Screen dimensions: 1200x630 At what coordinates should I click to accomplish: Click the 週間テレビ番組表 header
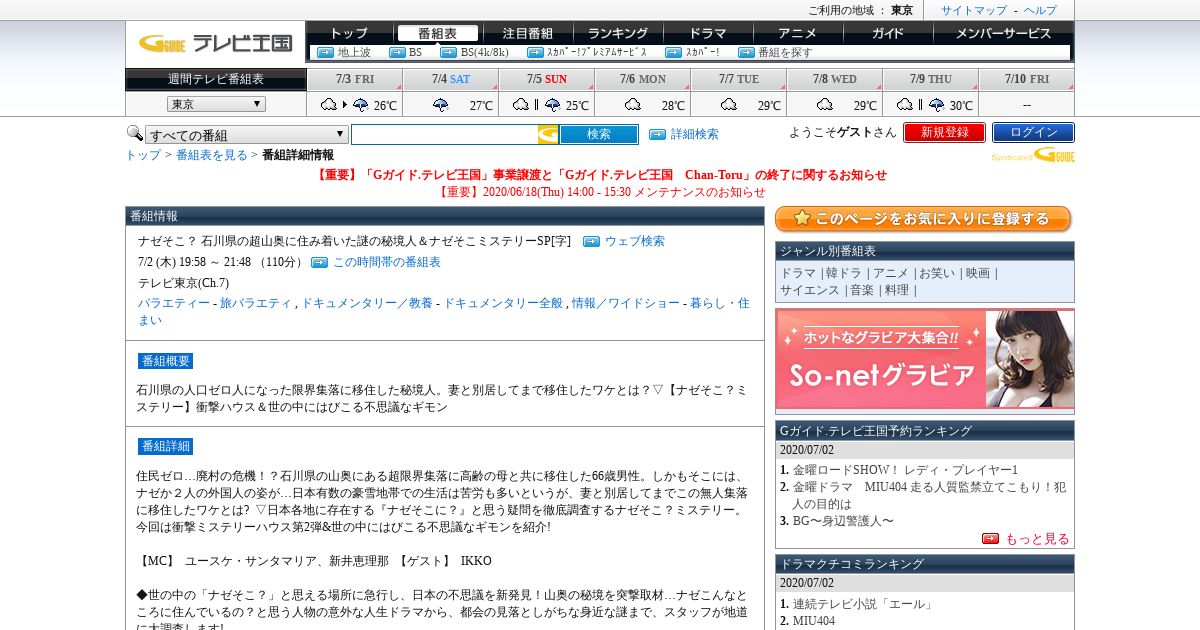point(216,79)
